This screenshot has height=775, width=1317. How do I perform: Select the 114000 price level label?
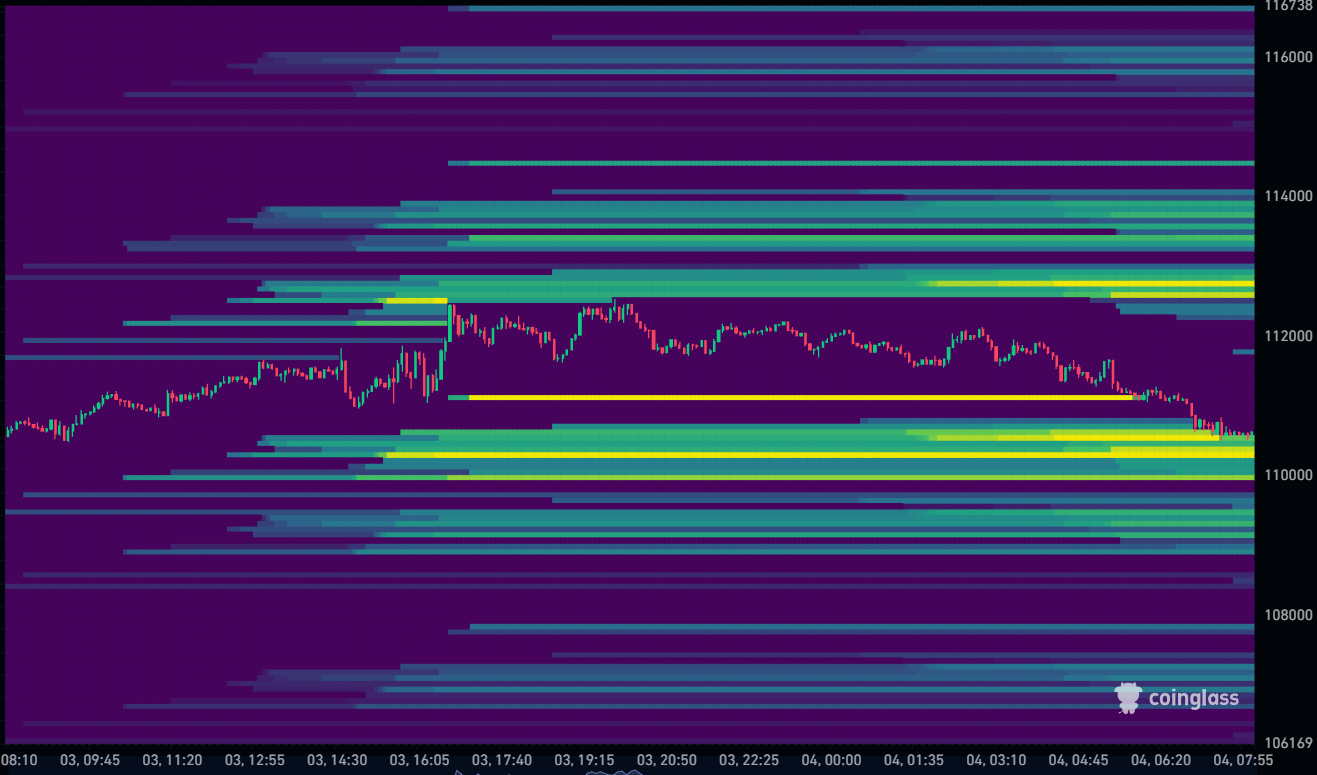click(x=1289, y=196)
